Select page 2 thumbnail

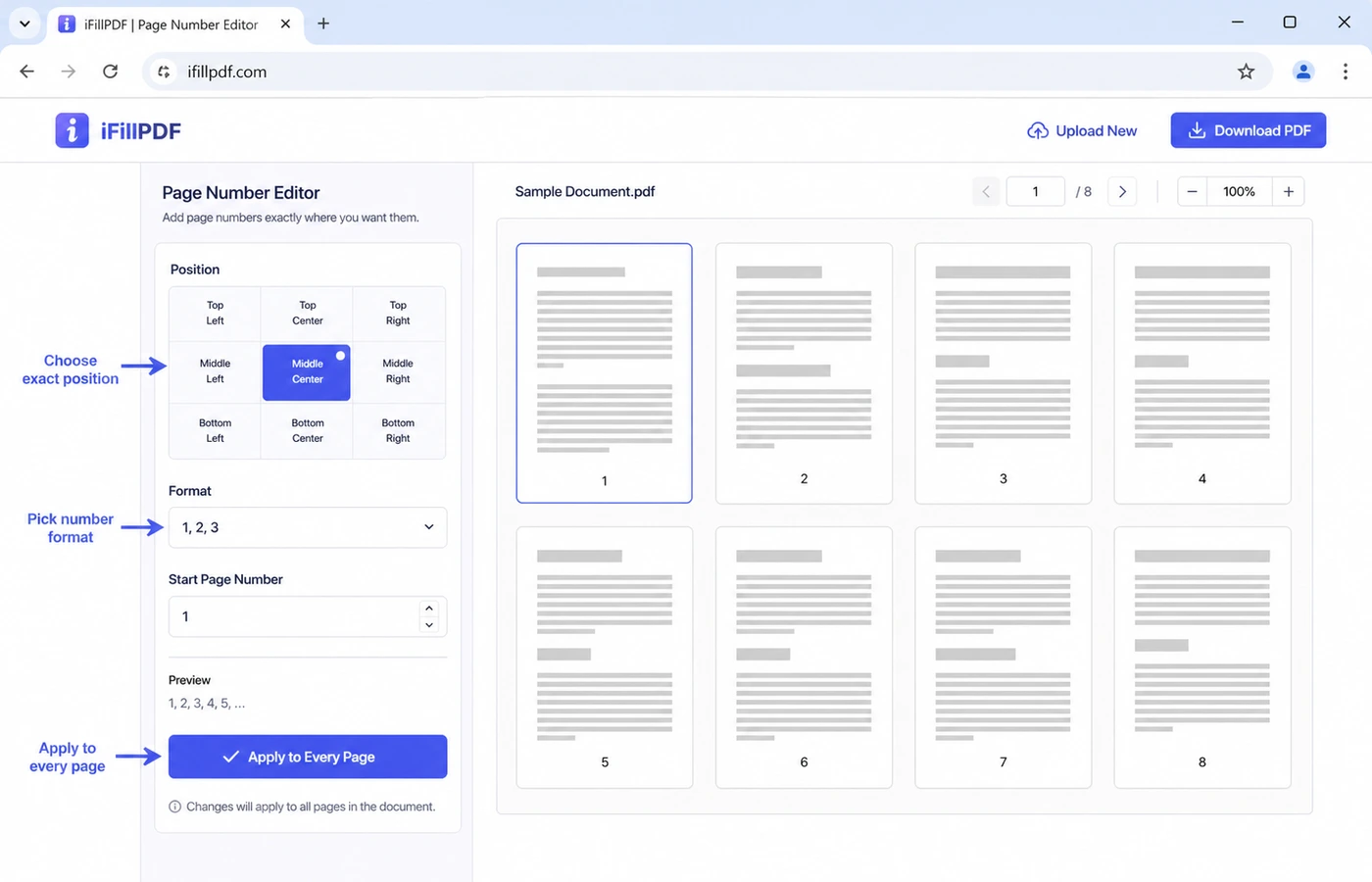(x=804, y=373)
